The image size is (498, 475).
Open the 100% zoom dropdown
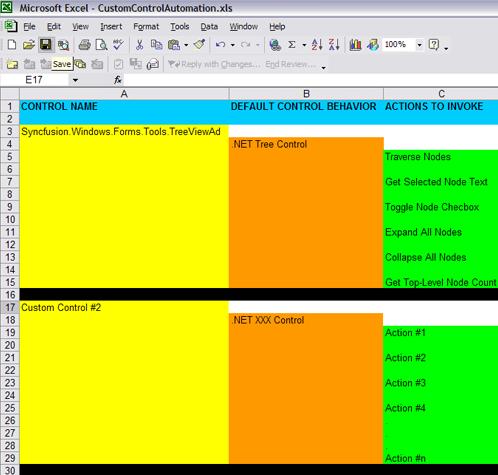(x=419, y=45)
